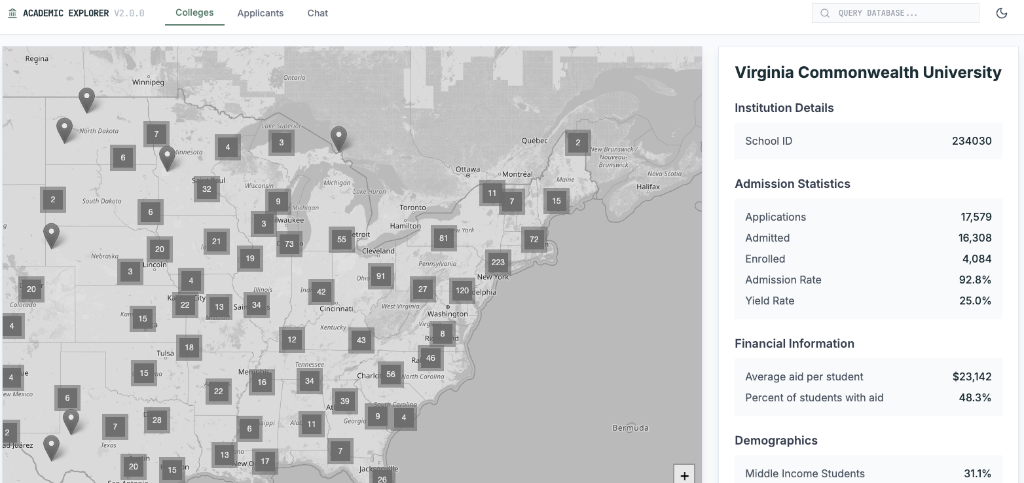The height and width of the screenshot is (483, 1024).
Task: Expand the 15 cluster marker in Maine
Action: coord(556,201)
